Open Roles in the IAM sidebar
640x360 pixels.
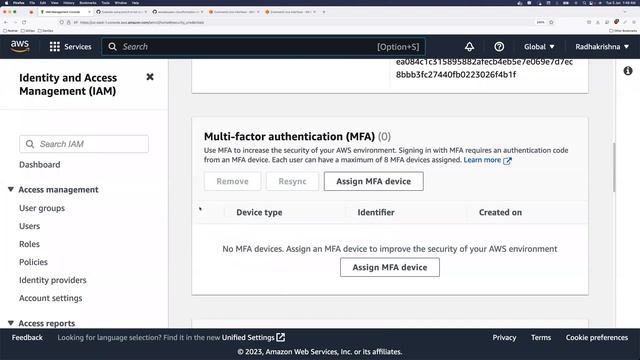tap(29, 244)
